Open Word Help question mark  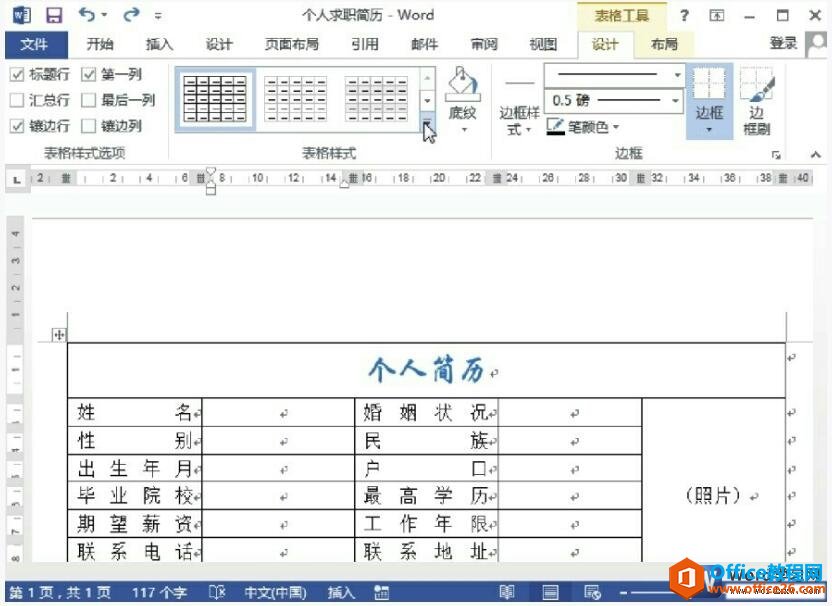click(684, 15)
